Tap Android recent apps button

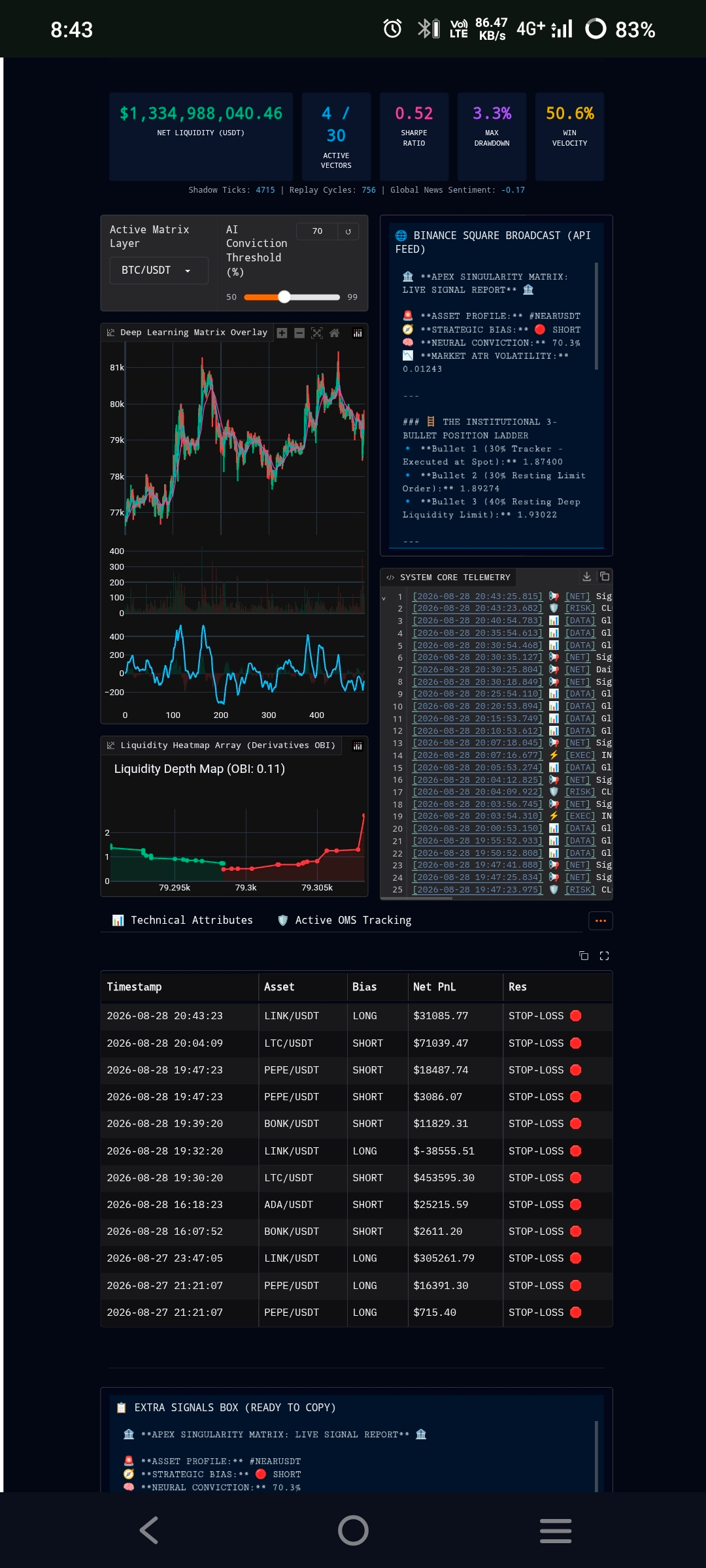pyautogui.click(x=556, y=1530)
